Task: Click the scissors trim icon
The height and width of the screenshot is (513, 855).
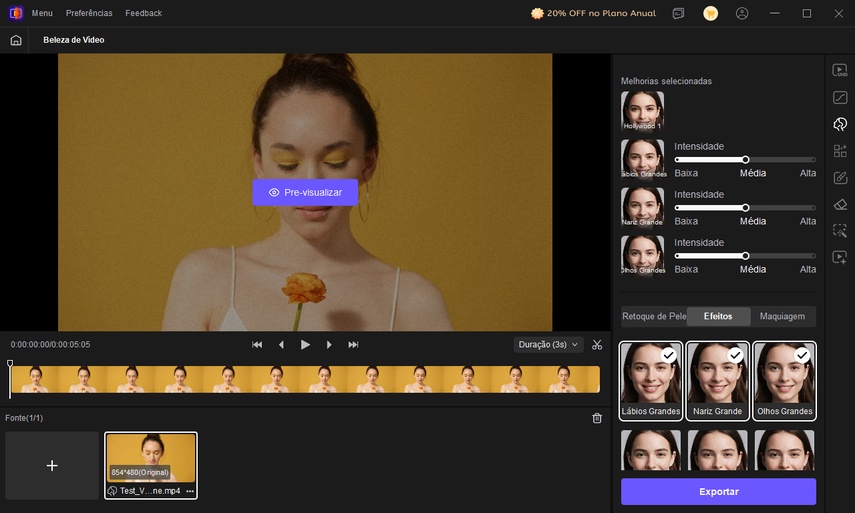Action: pos(597,345)
